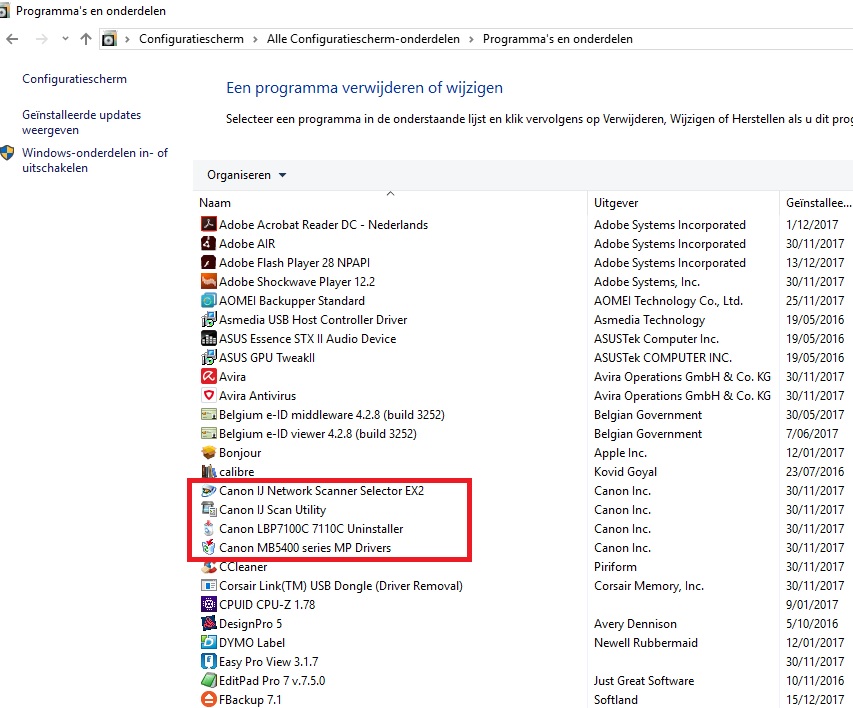Click the ASUS GPU TweakII icon

[x=208, y=358]
